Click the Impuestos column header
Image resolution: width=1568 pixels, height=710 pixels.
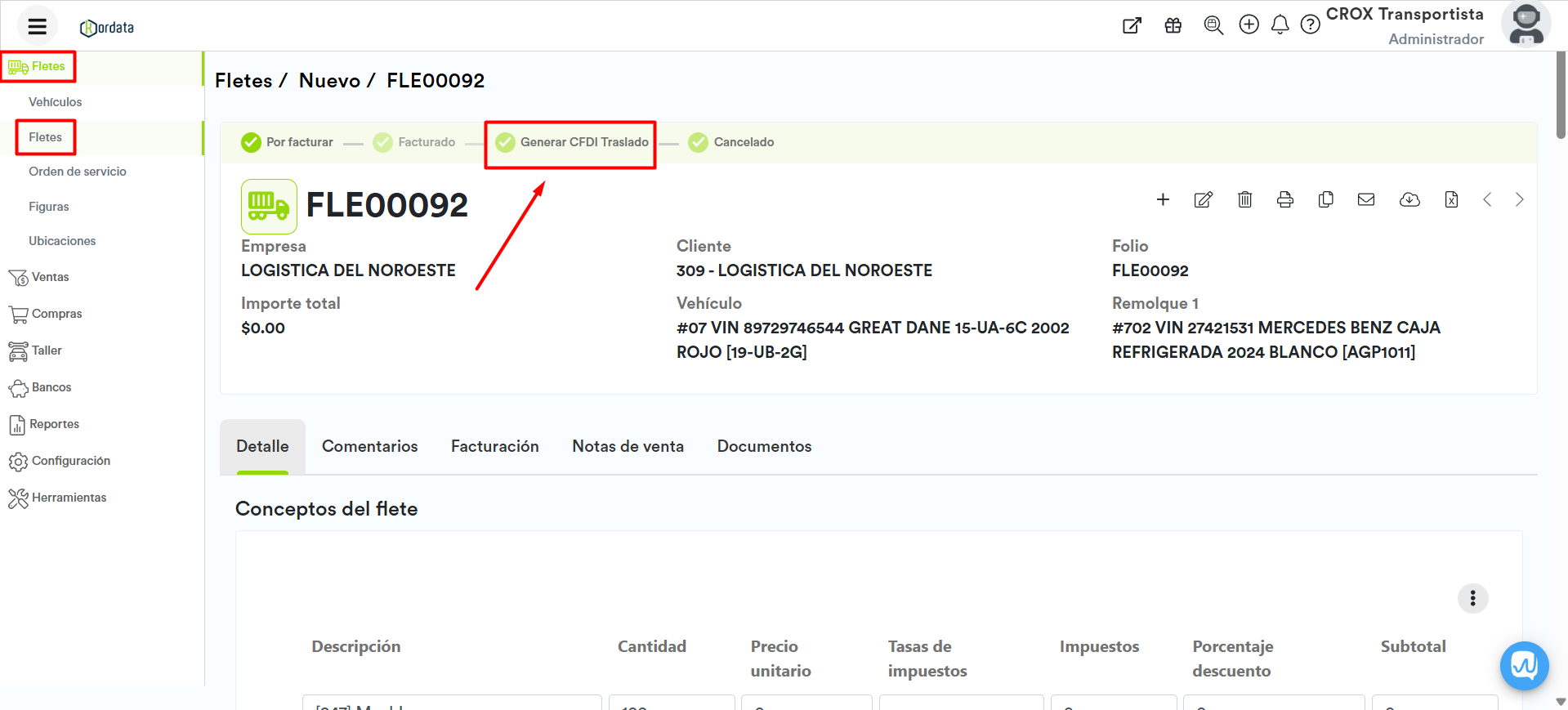coord(1099,646)
